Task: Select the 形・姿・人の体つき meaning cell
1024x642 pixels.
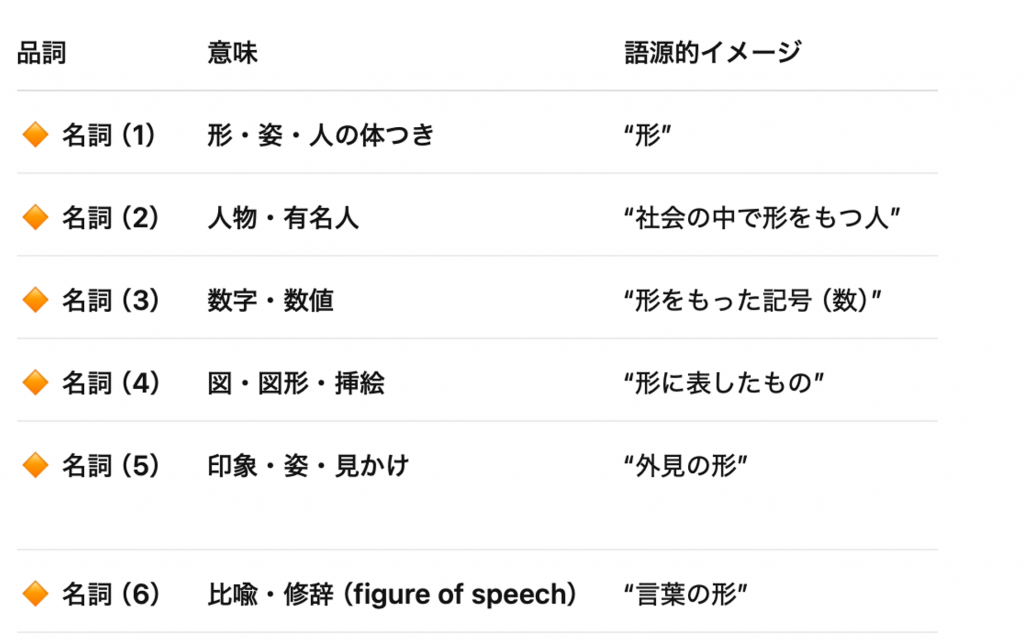Action: tap(321, 135)
